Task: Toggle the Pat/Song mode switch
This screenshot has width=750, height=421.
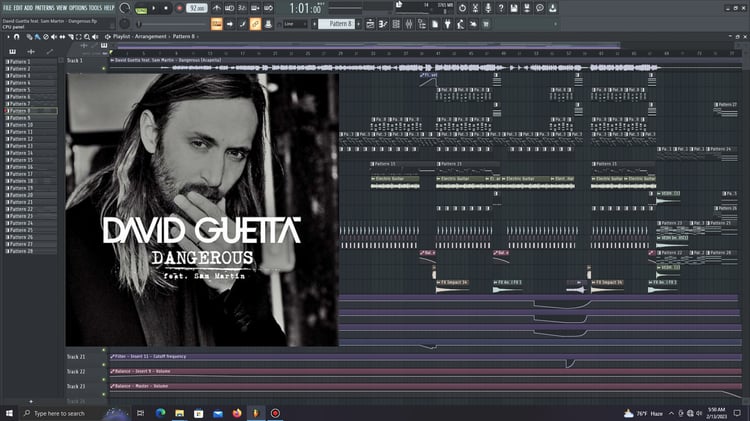Action: click(141, 8)
